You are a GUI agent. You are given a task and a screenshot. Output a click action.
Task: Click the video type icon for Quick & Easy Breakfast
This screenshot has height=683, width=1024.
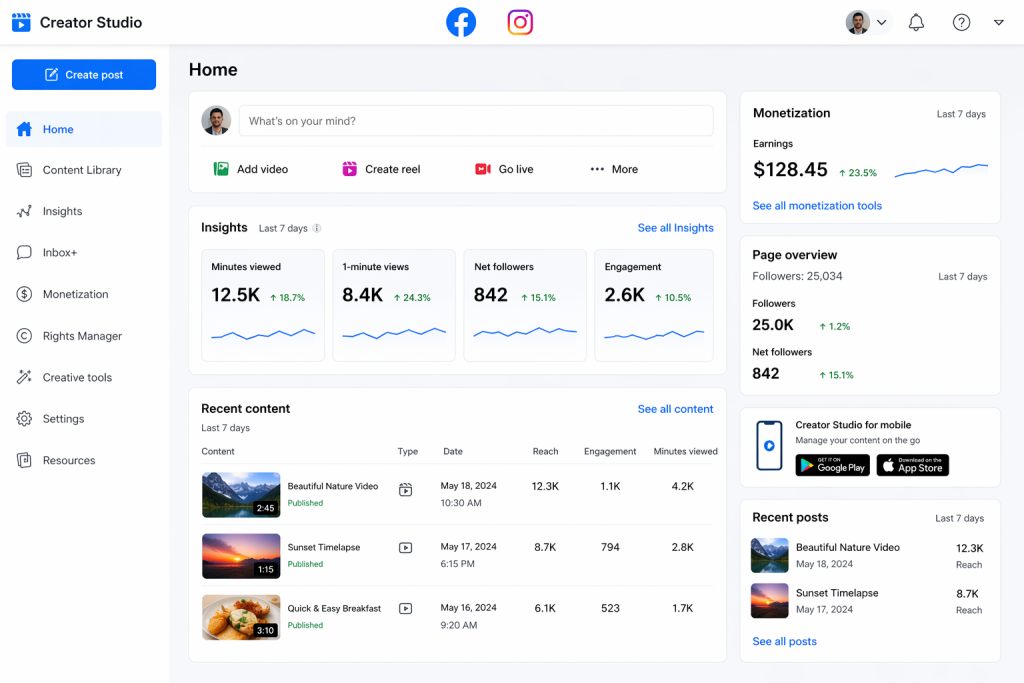(x=406, y=609)
